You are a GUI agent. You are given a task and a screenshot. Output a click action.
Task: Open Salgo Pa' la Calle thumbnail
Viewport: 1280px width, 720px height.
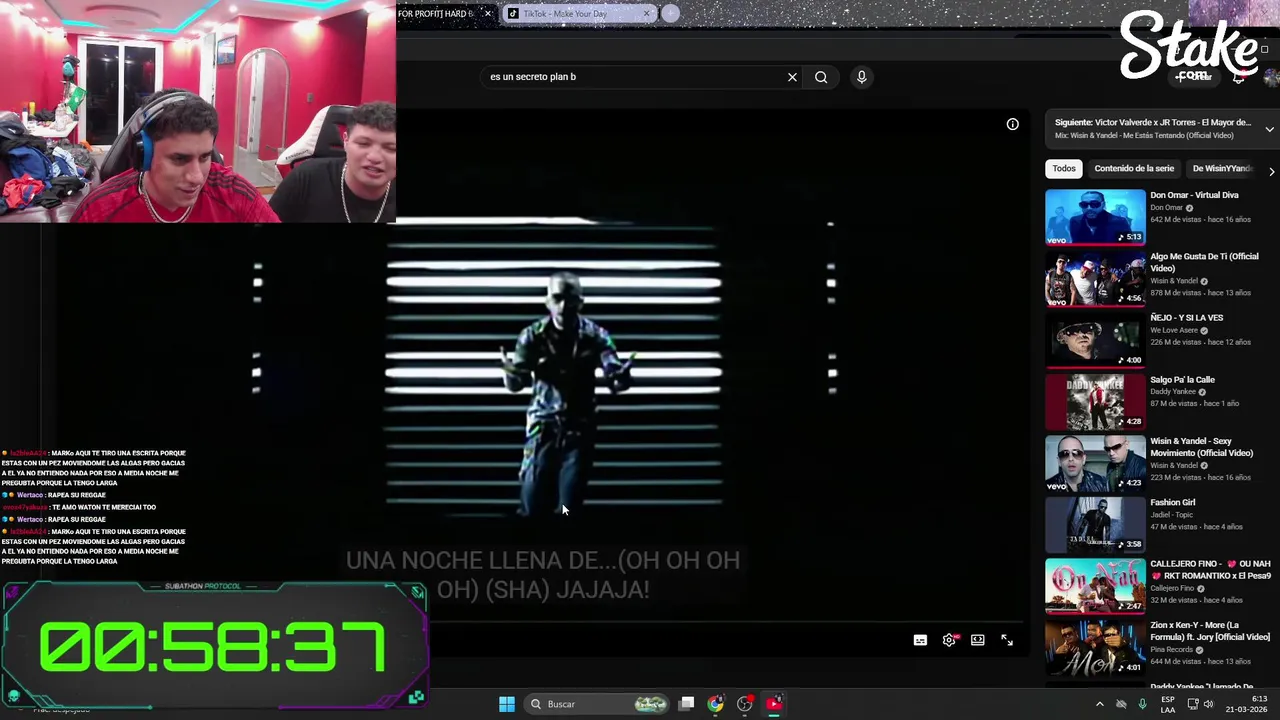(1095, 402)
